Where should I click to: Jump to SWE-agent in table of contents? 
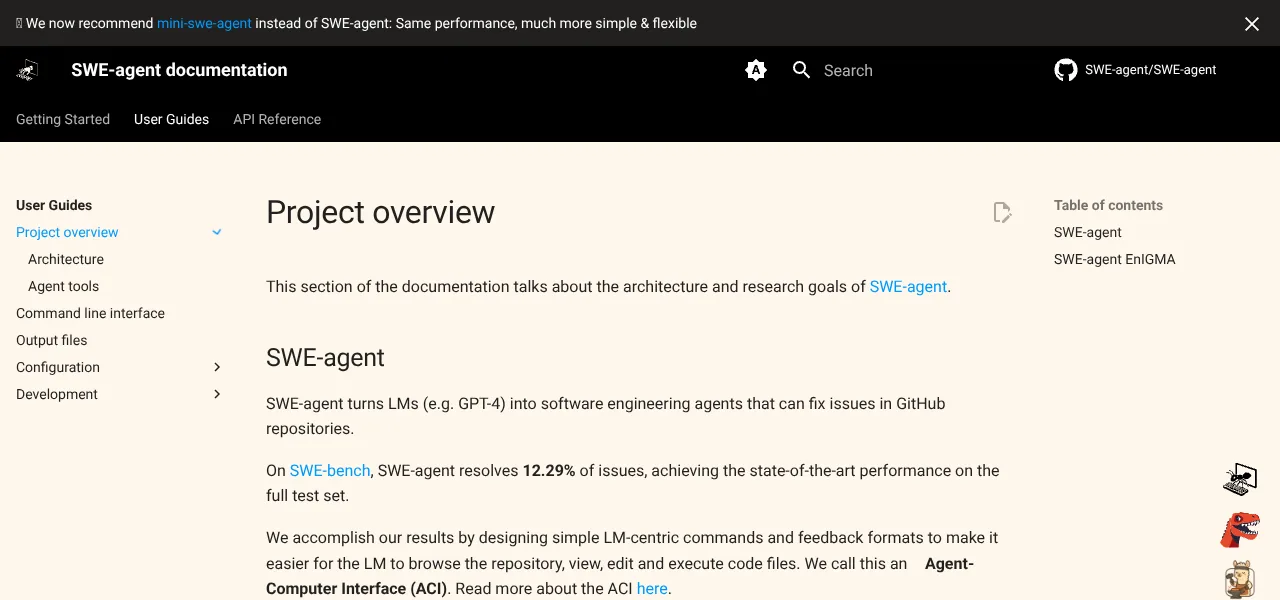point(1088,232)
